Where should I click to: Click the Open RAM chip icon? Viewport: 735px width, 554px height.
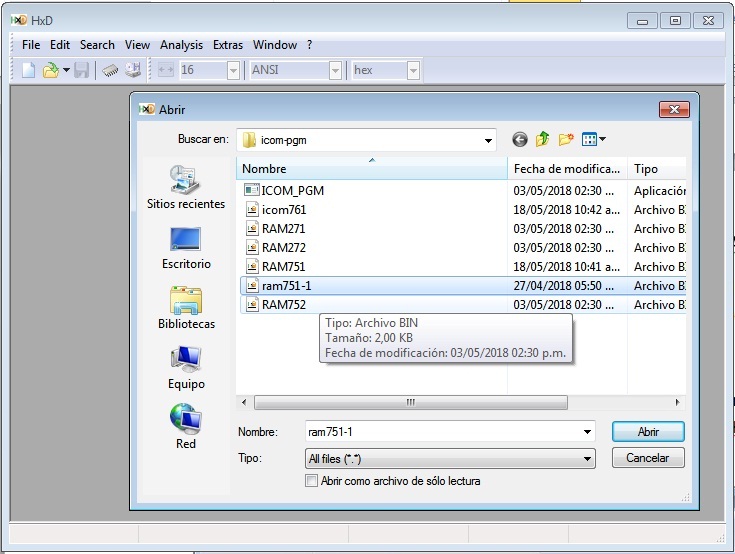(110, 70)
